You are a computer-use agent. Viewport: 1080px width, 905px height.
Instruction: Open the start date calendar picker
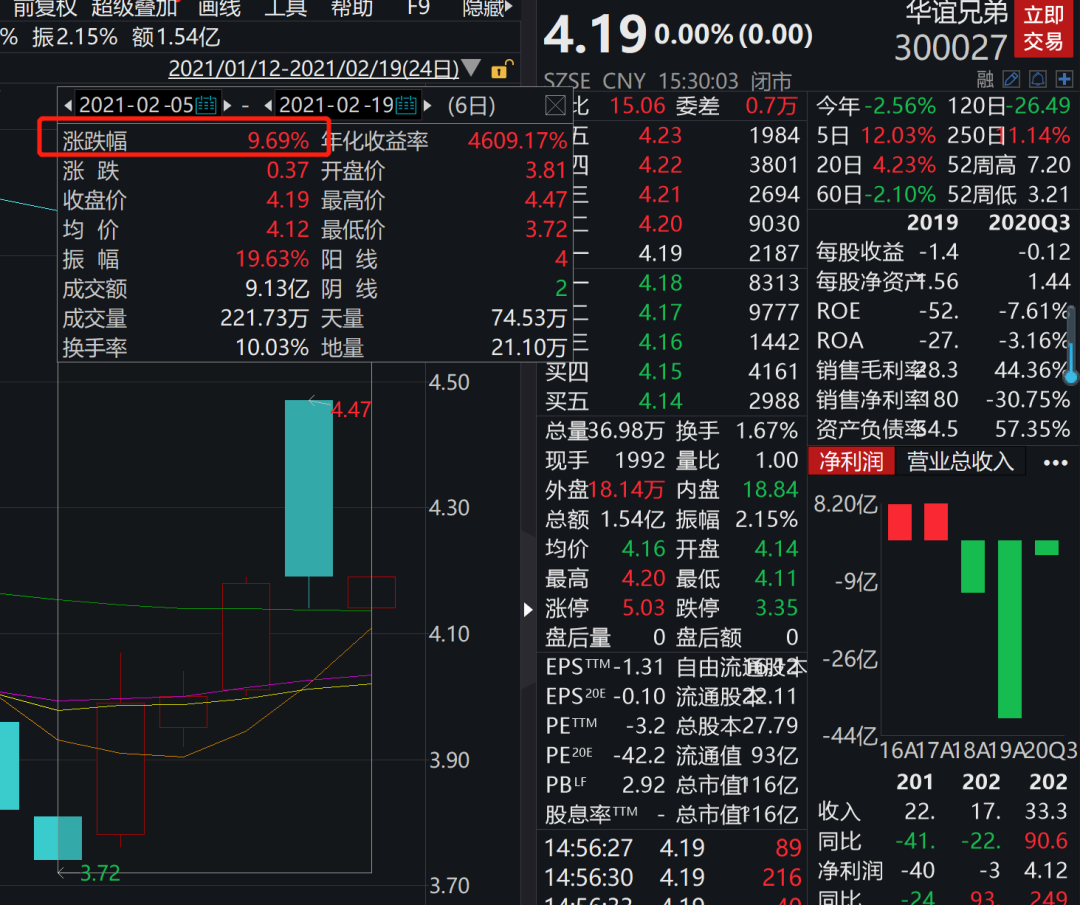point(205,104)
